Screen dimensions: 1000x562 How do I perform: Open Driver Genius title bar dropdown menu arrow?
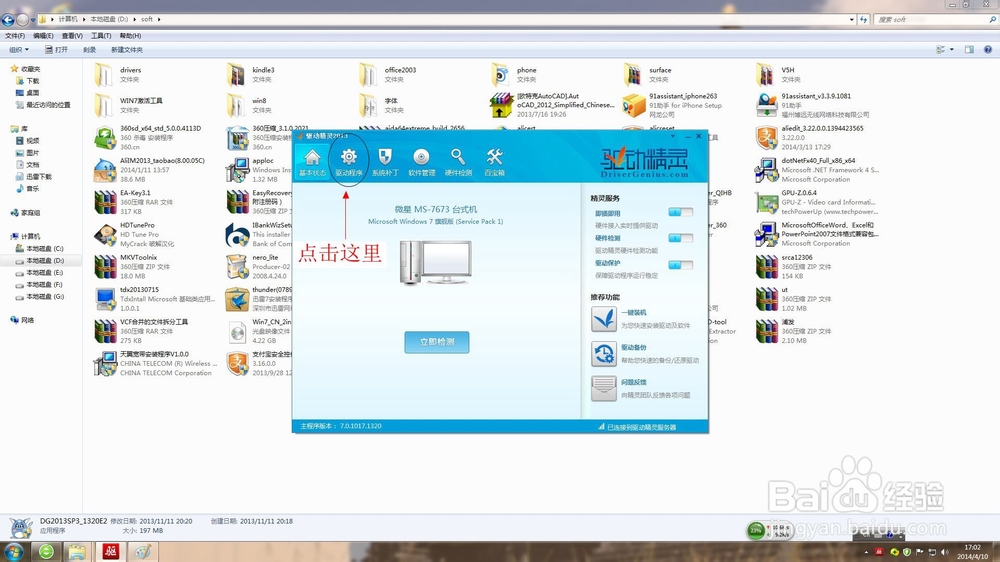tap(673, 136)
